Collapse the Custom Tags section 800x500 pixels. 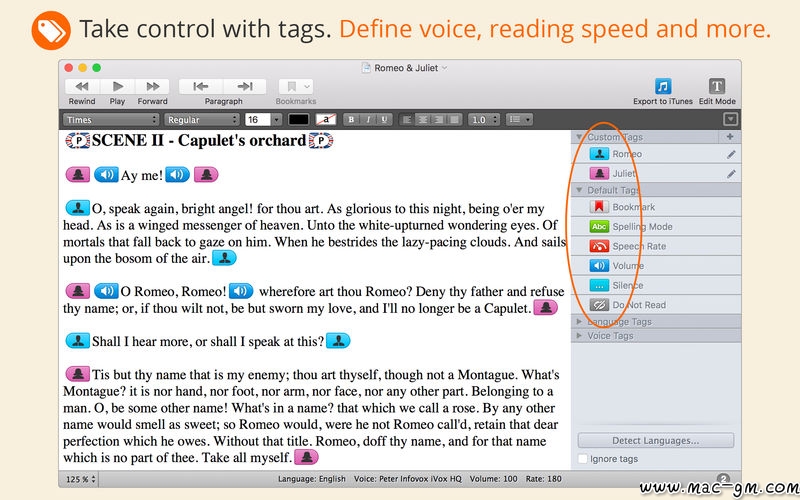coord(579,137)
